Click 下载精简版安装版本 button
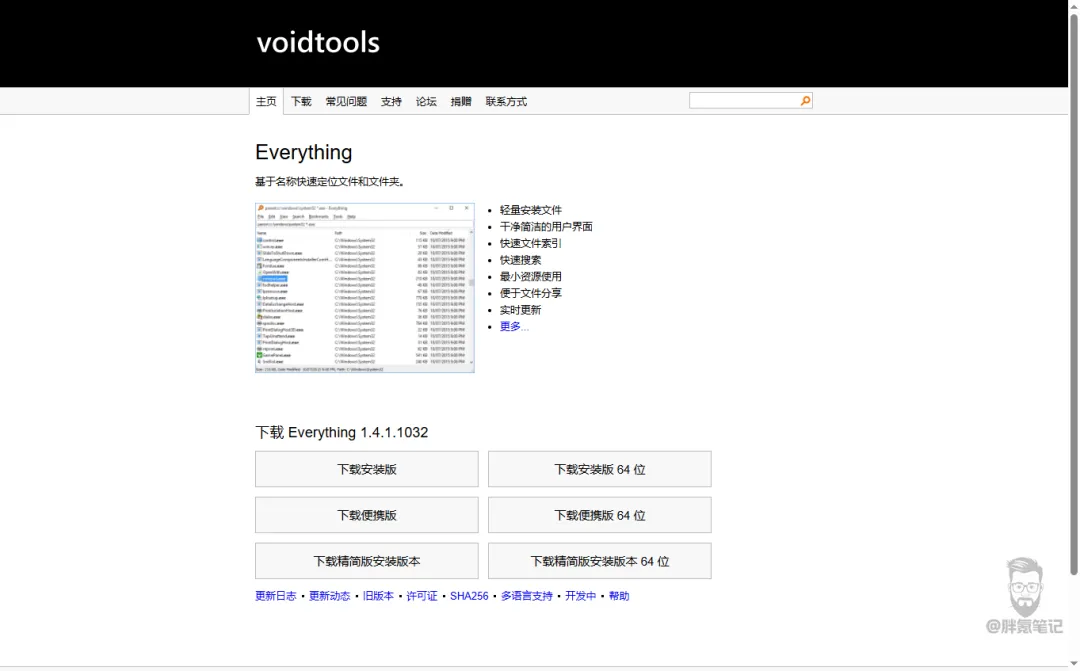Image resolution: width=1080 pixels, height=671 pixels. (366, 561)
